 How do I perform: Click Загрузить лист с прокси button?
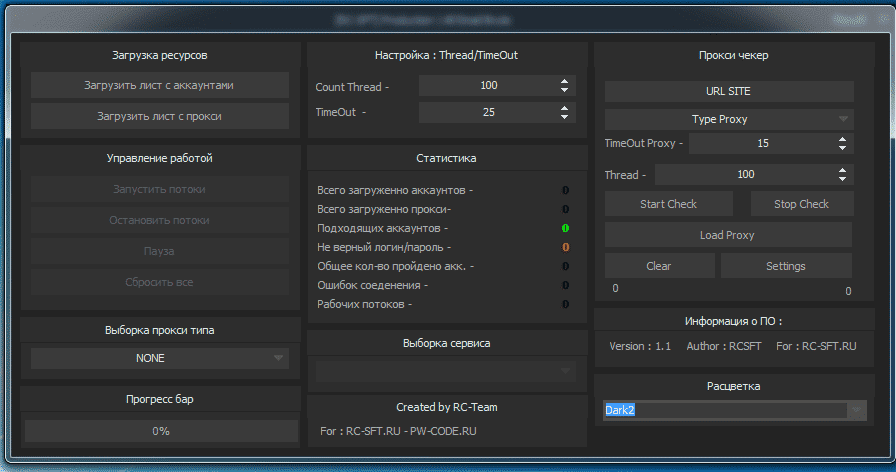pyautogui.click(x=159, y=116)
